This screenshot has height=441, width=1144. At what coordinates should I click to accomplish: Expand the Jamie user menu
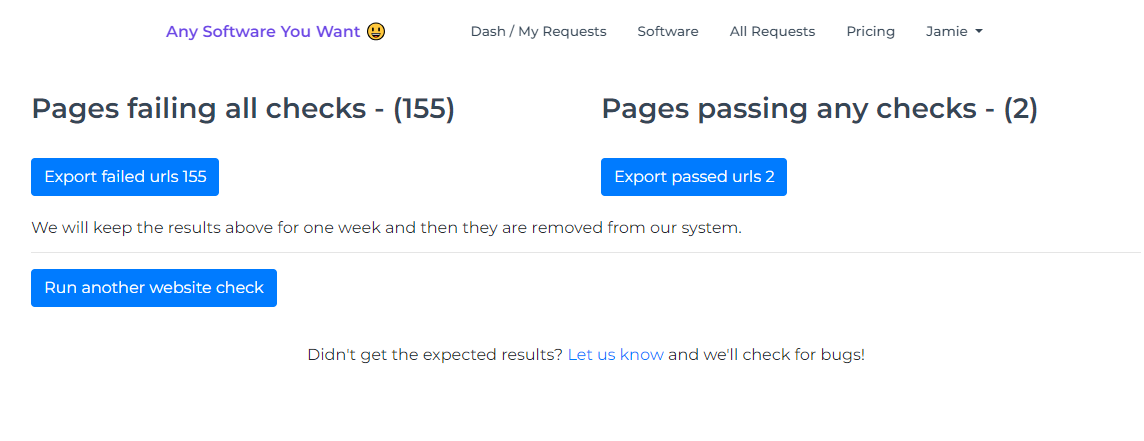954,31
